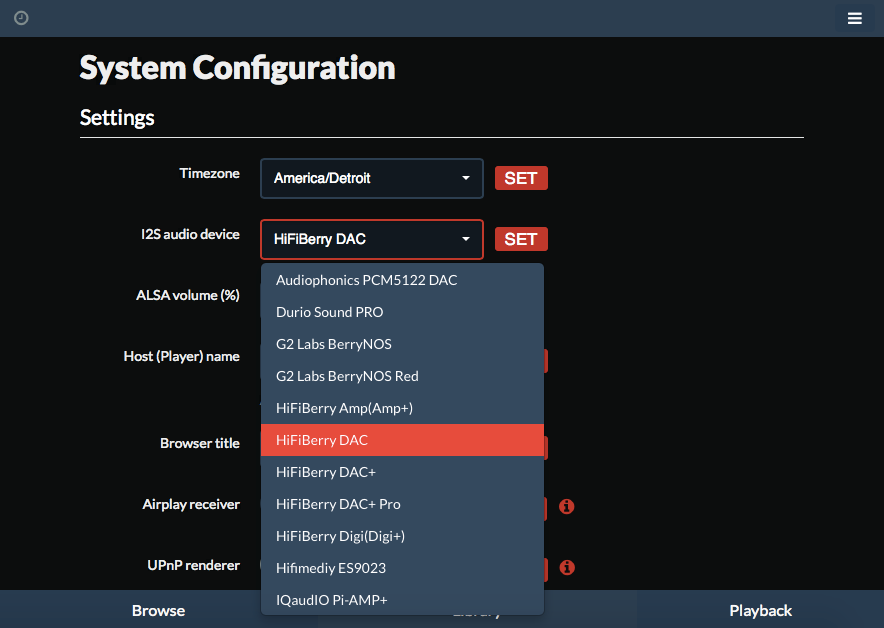Switch to the Playback tab
The image size is (884, 628).
[761, 610]
